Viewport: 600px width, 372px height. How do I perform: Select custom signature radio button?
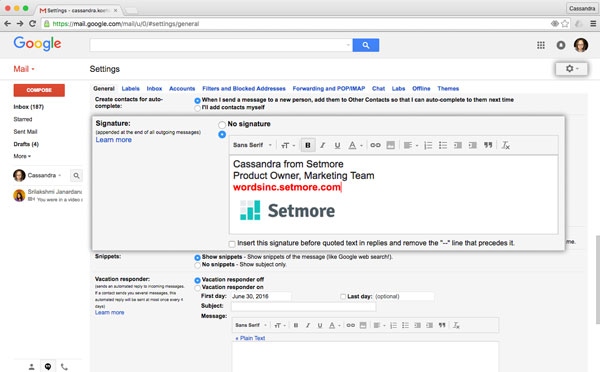pyautogui.click(x=222, y=135)
